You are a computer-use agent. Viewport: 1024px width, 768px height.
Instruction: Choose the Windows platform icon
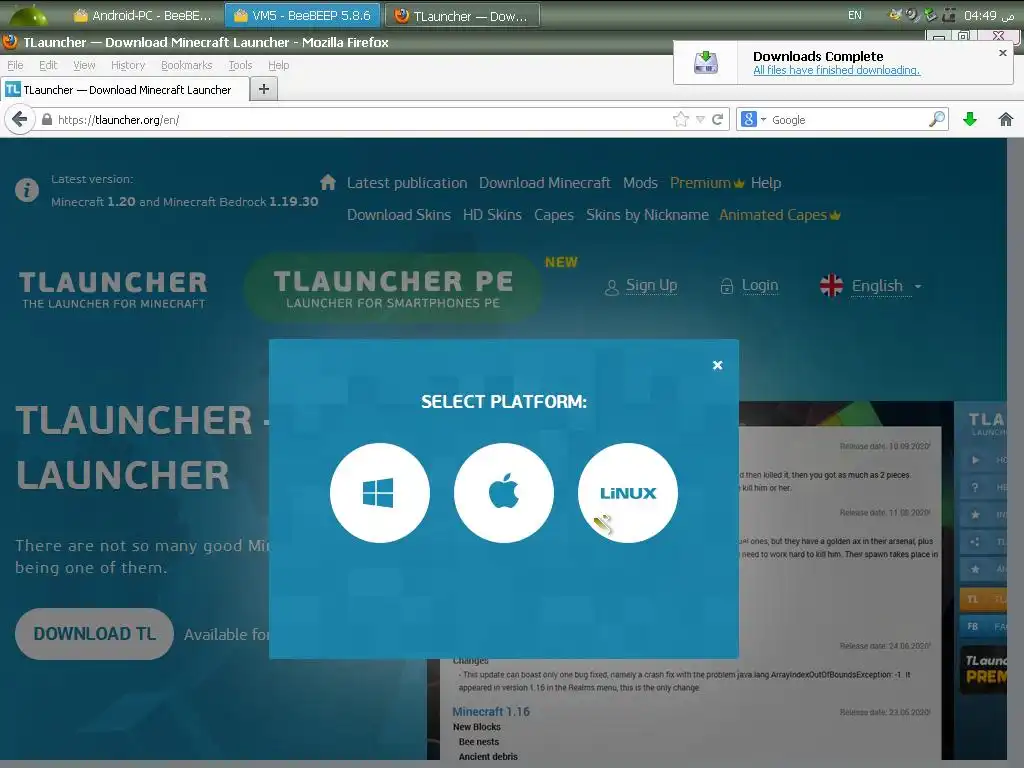(x=379, y=492)
